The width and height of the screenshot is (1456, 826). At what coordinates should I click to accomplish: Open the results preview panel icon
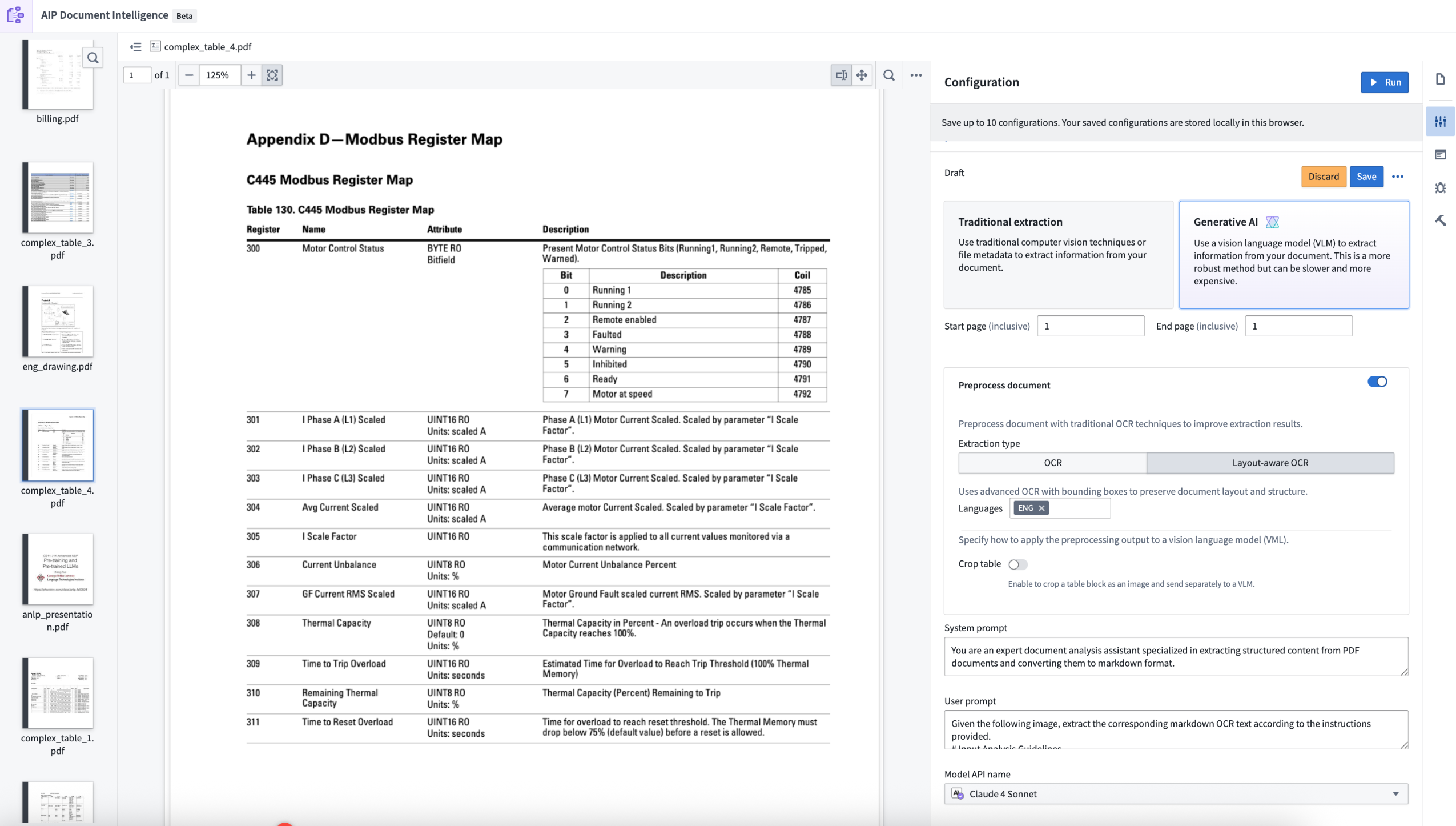pos(1441,154)
